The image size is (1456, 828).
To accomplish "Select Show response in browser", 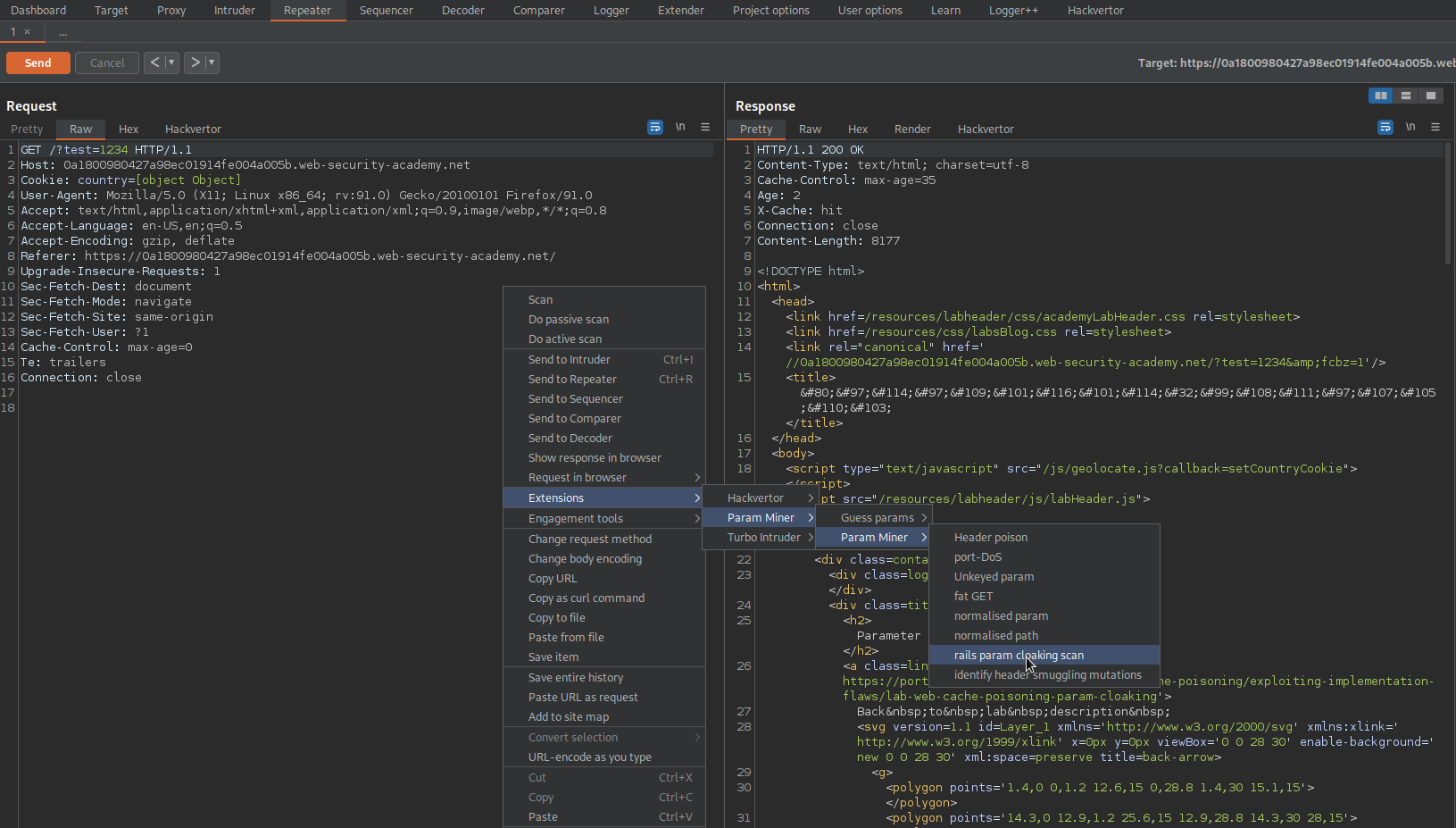I will (604, 458).
